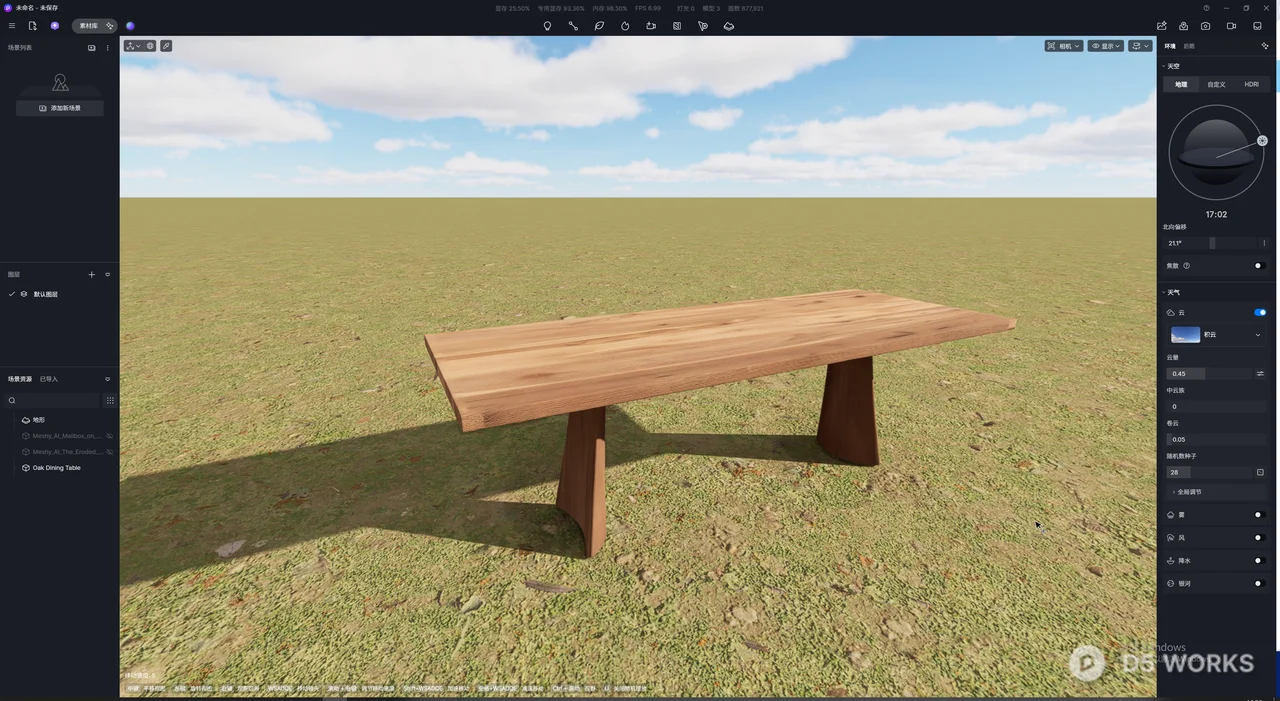Viewport: 1280px width, 701px height.
Task: Open the viewport layout dropdown beside 显示
Action: [1140, 46]
